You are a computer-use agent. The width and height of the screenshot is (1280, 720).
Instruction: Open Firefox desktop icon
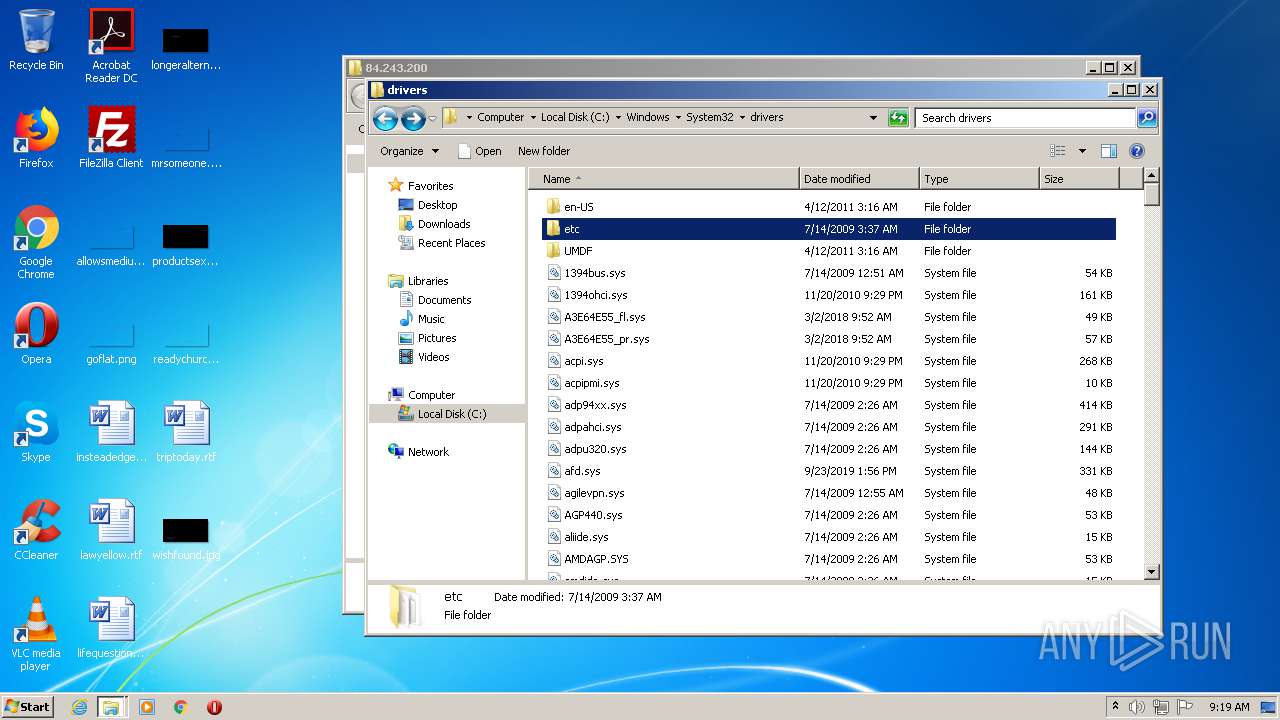36,138
